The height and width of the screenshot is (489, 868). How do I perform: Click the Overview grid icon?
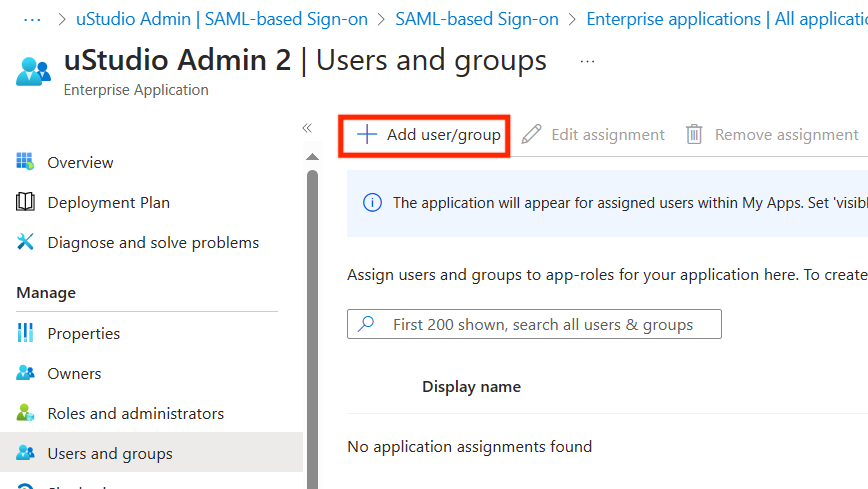[x=25, y=162]
